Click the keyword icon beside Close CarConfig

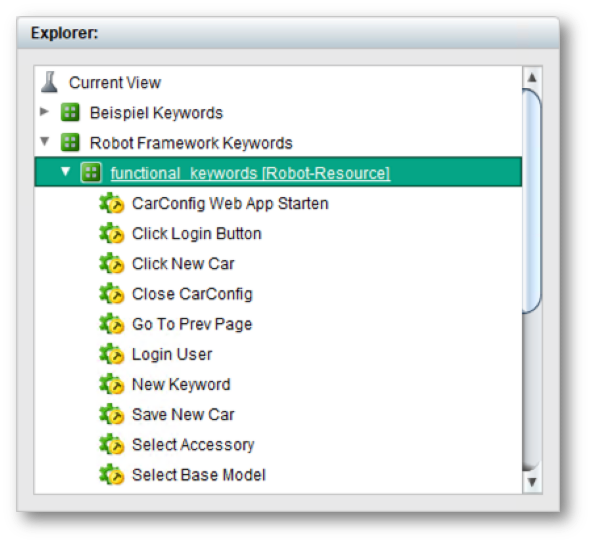tap(112, 294)
